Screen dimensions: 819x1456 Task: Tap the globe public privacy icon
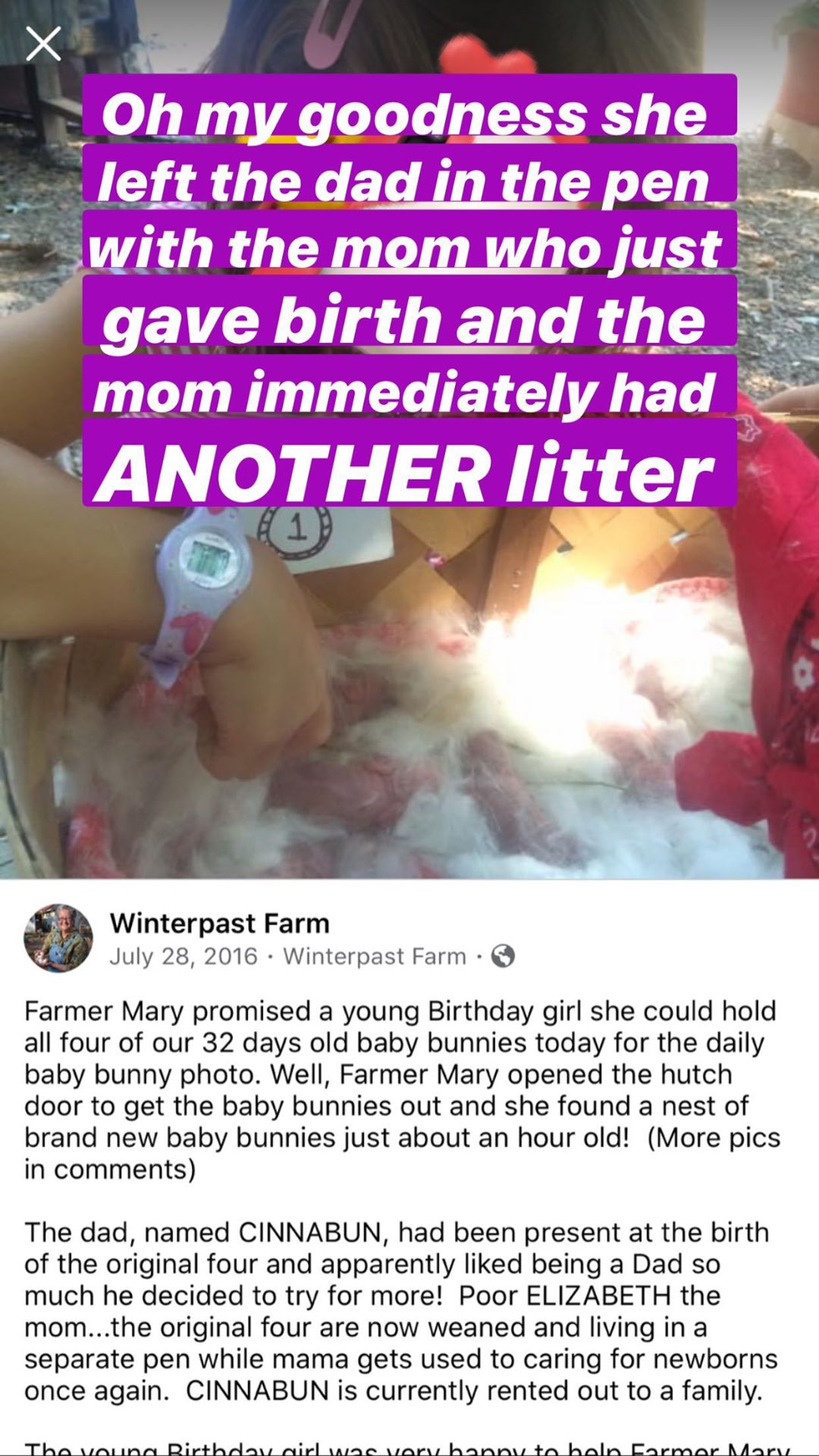click(503, 956)
